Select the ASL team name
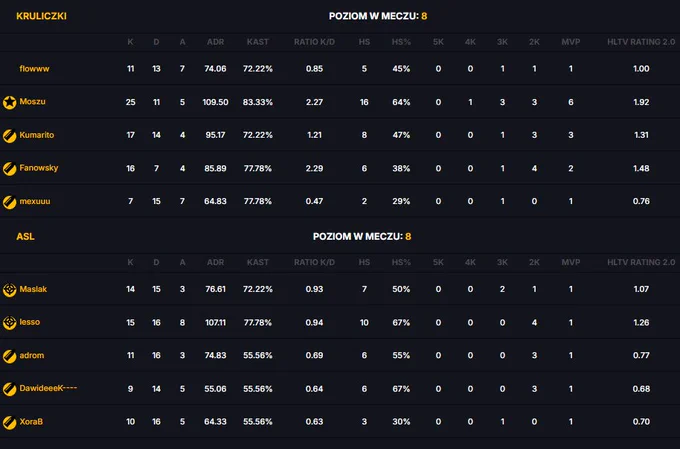The image size is (680, 449). pyautogui.click(x=25, y=236)
